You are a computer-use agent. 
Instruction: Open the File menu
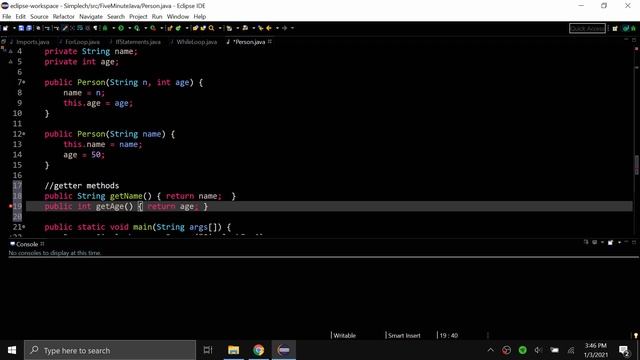tap(7, 17)
